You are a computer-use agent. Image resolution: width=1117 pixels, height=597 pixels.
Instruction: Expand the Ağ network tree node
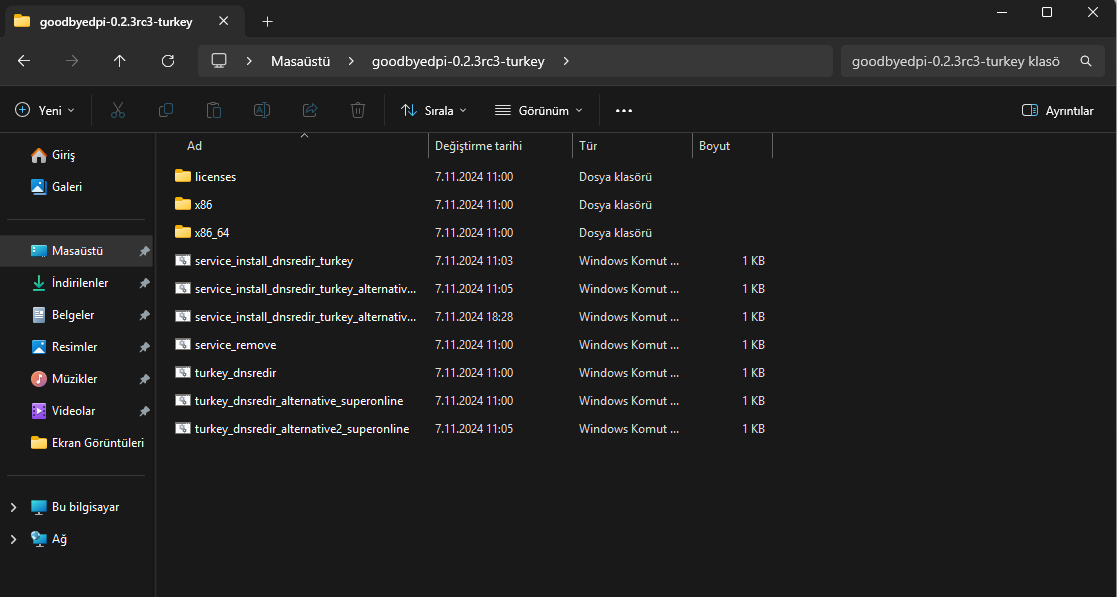[13, 539]
